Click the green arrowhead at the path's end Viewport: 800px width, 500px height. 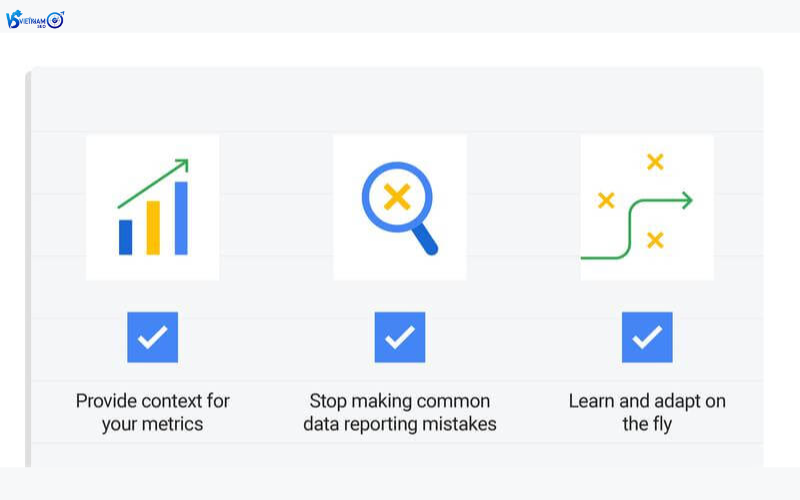(686, 201)
